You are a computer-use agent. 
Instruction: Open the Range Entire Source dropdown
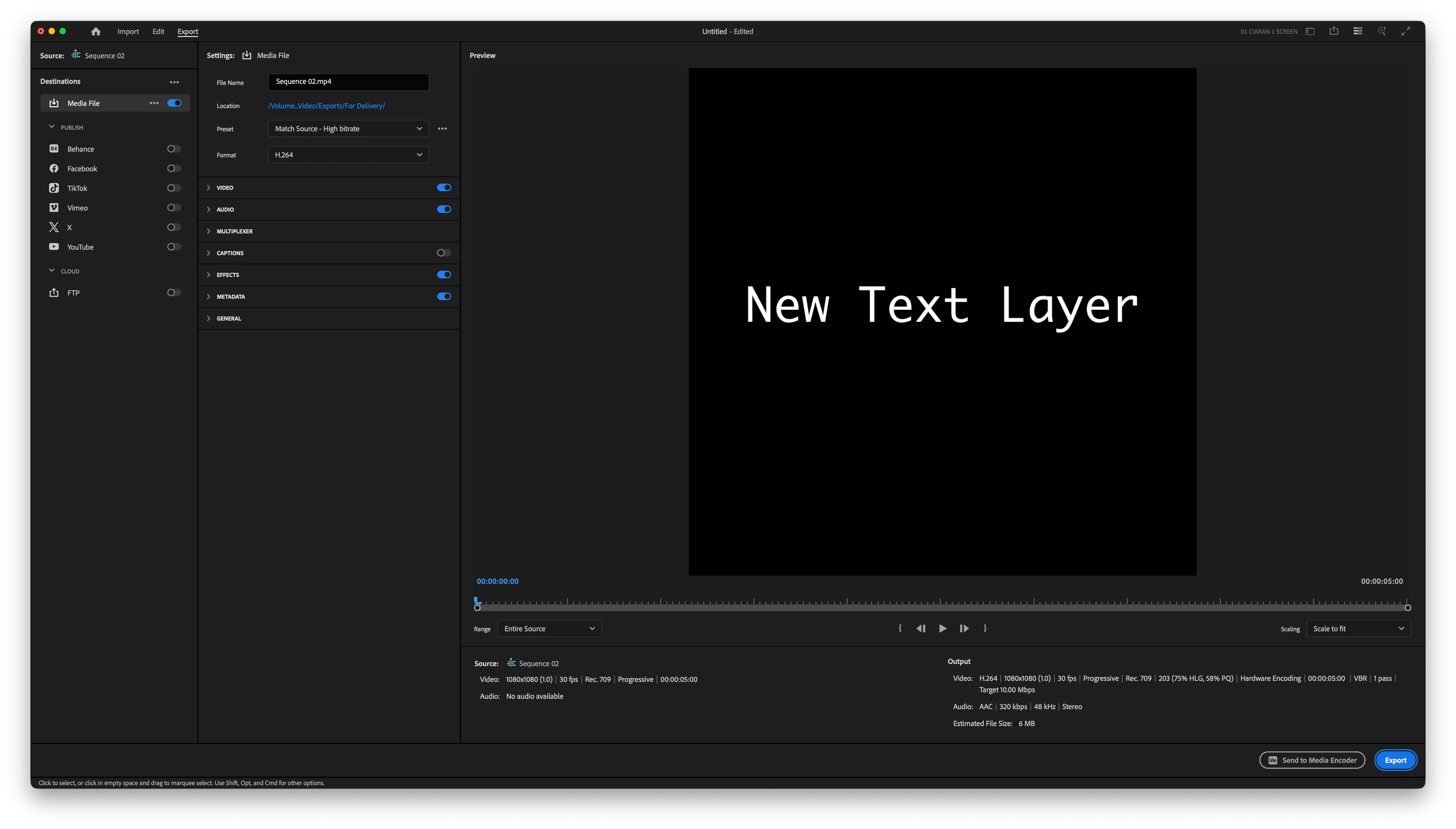549,629
